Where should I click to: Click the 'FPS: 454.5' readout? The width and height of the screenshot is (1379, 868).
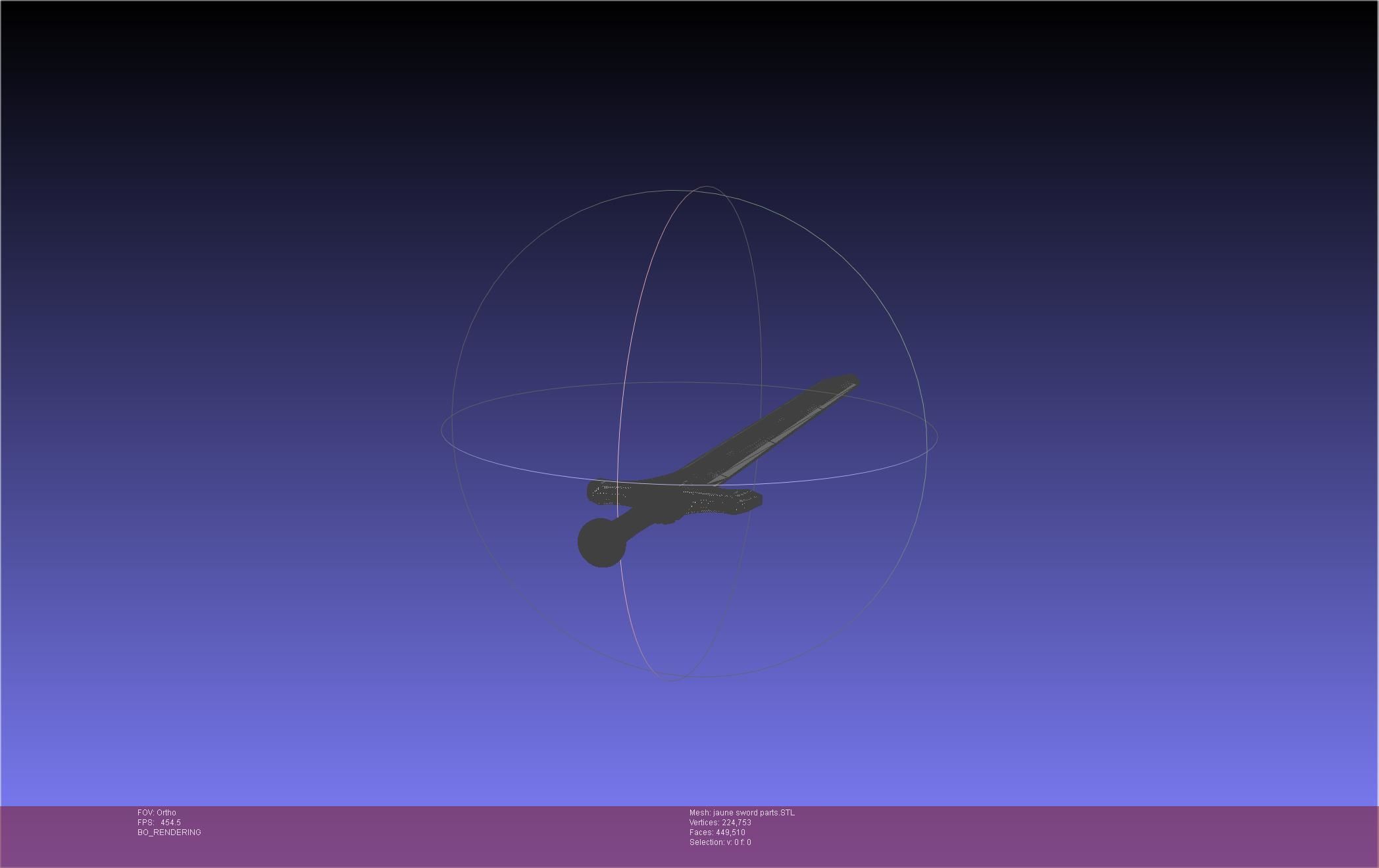point(159,823)
